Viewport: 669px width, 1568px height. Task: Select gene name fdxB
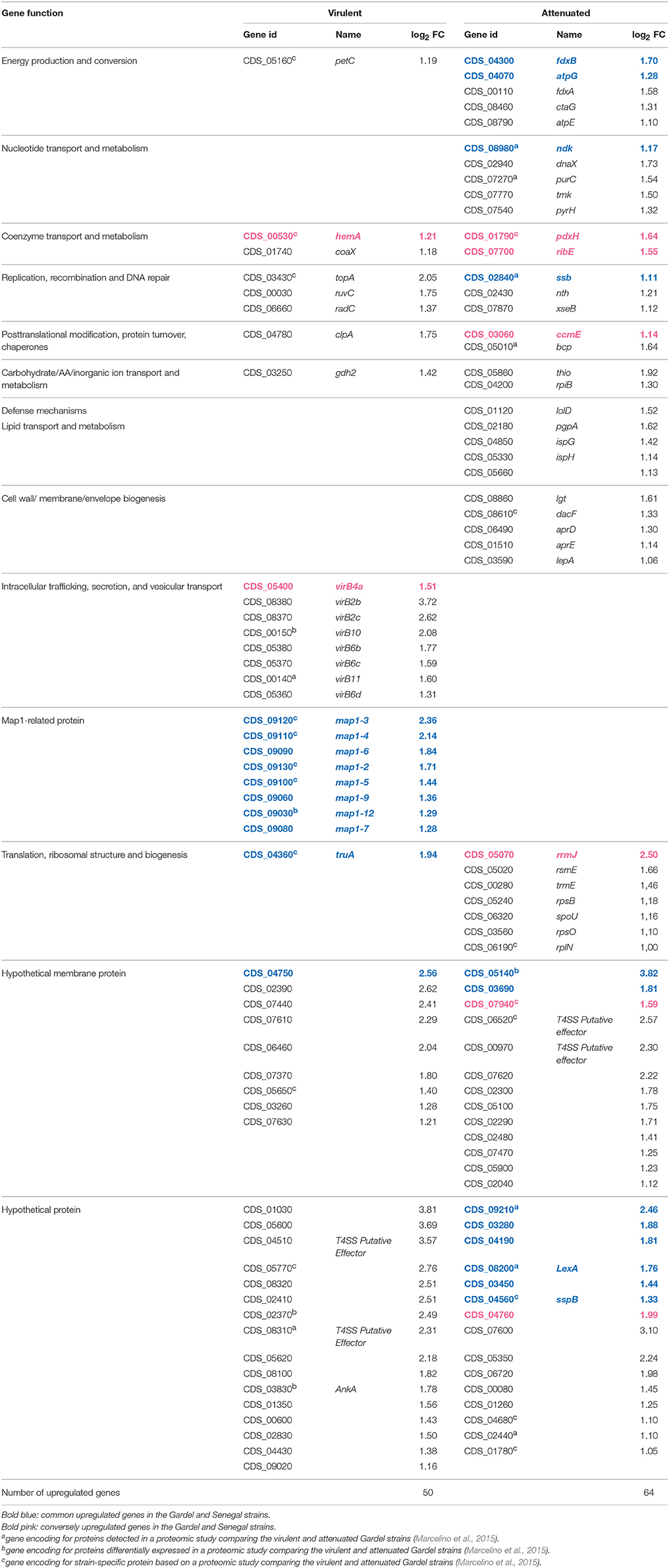click(566, 61)
